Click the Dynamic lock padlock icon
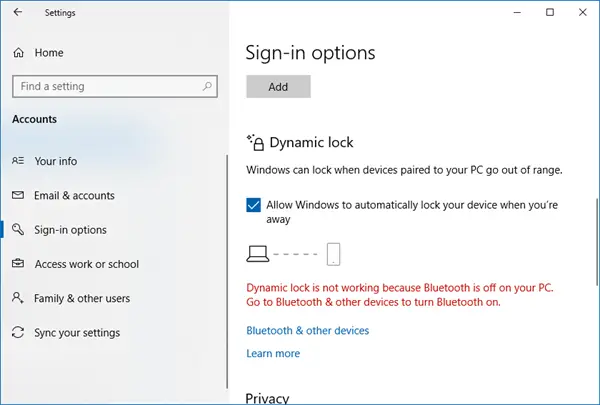This screenshot has height=405, width=600. tap(256, 142)
